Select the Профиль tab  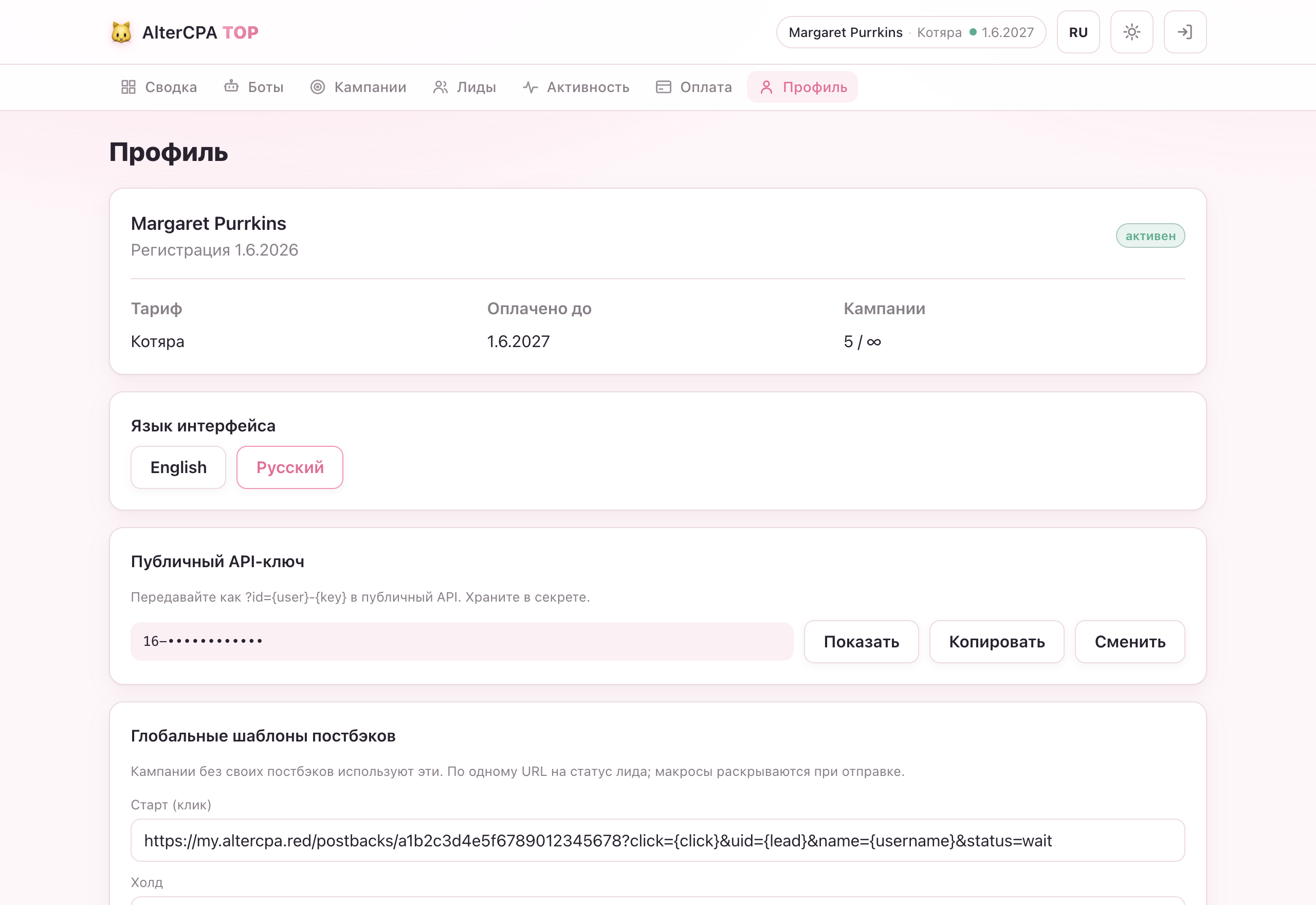(802, 87)
